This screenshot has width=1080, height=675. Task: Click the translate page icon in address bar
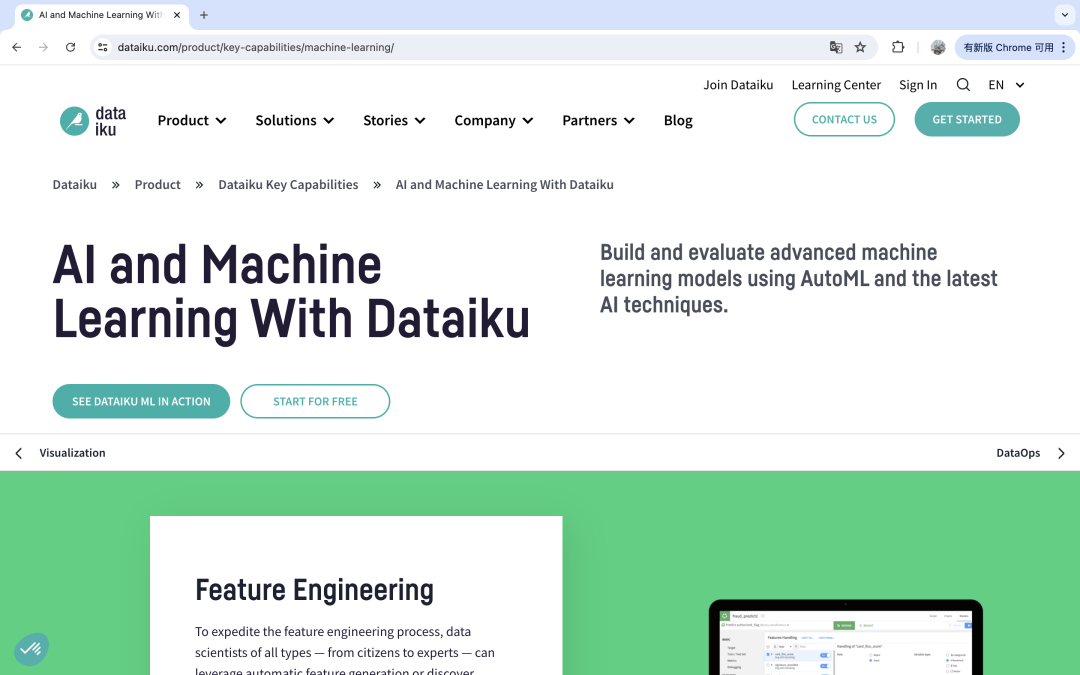836,47
